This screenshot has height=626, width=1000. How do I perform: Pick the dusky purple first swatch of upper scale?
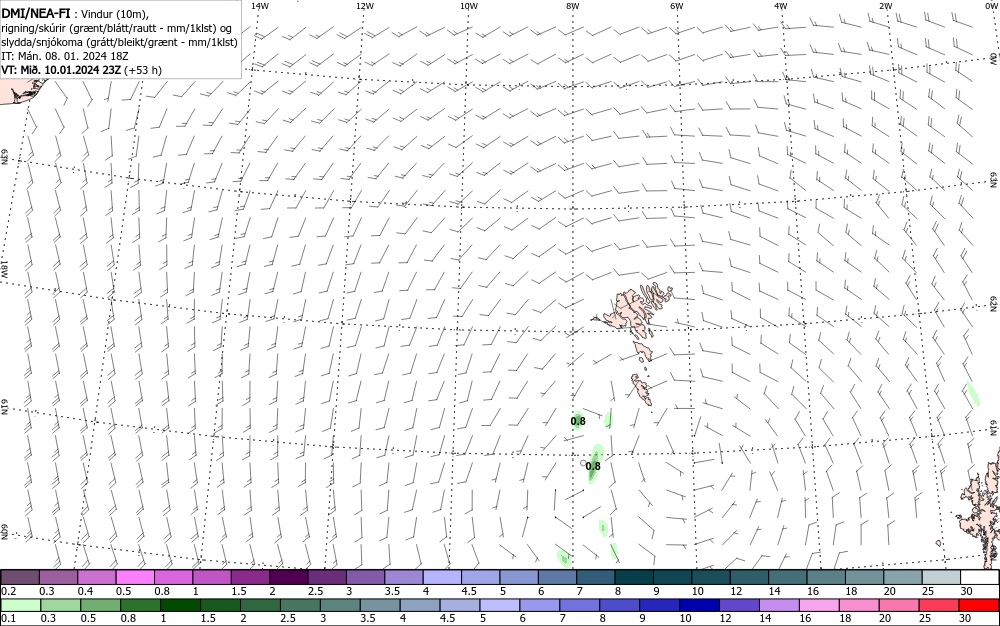pyautogui.click(x=20, y=577)
